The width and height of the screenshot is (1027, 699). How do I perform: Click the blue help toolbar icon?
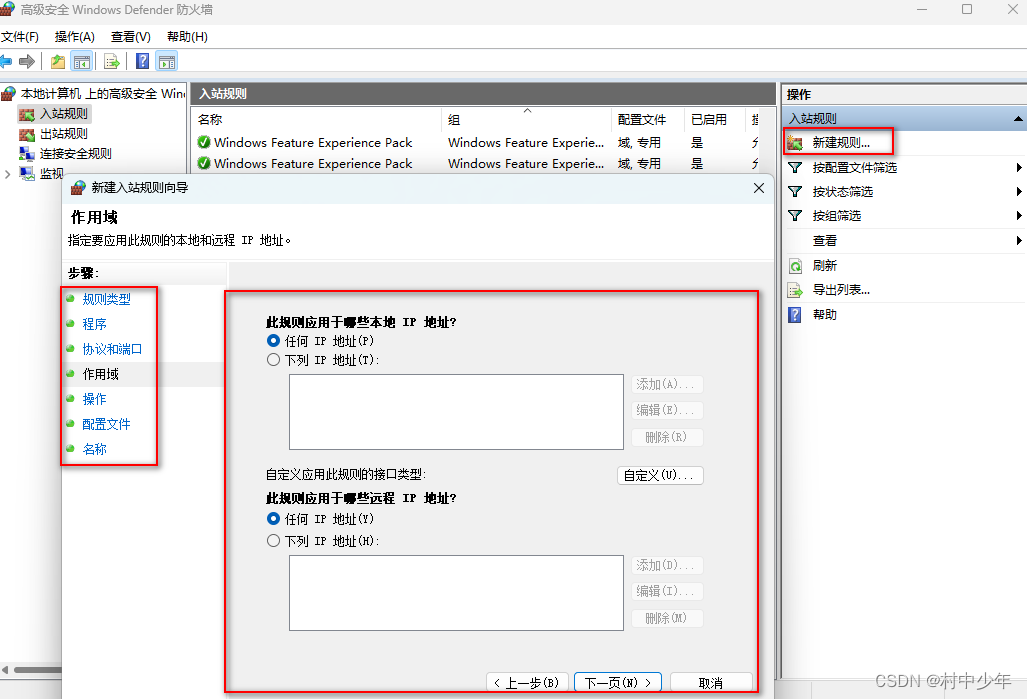tap(142, 62)
